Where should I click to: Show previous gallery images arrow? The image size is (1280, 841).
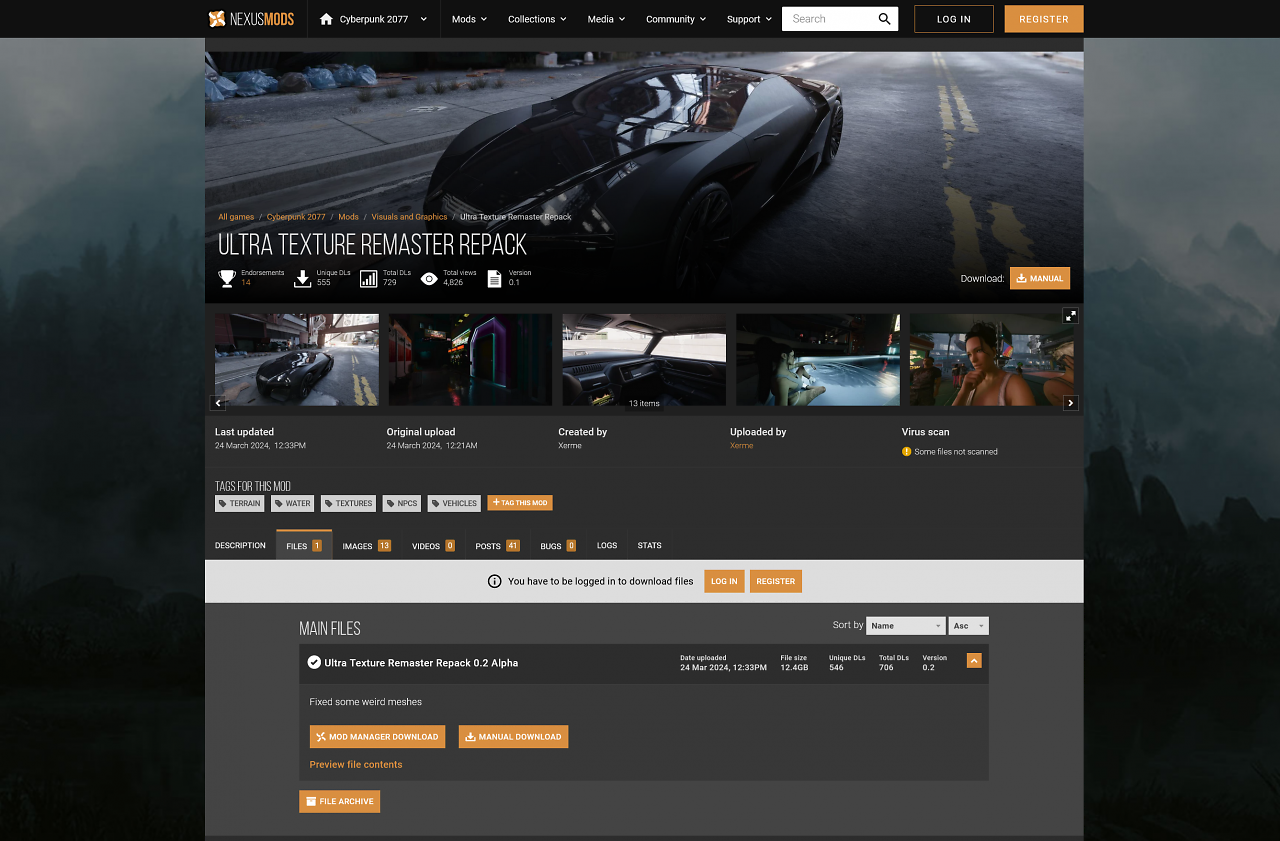point(218,403)
